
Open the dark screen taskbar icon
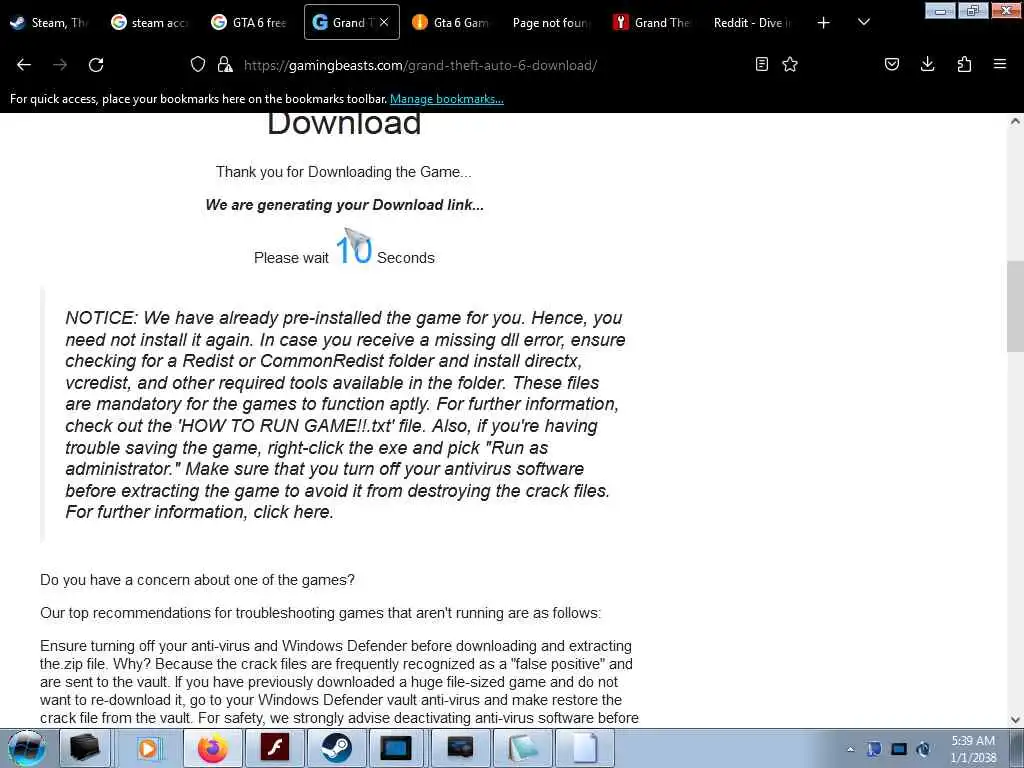point(460,748)
